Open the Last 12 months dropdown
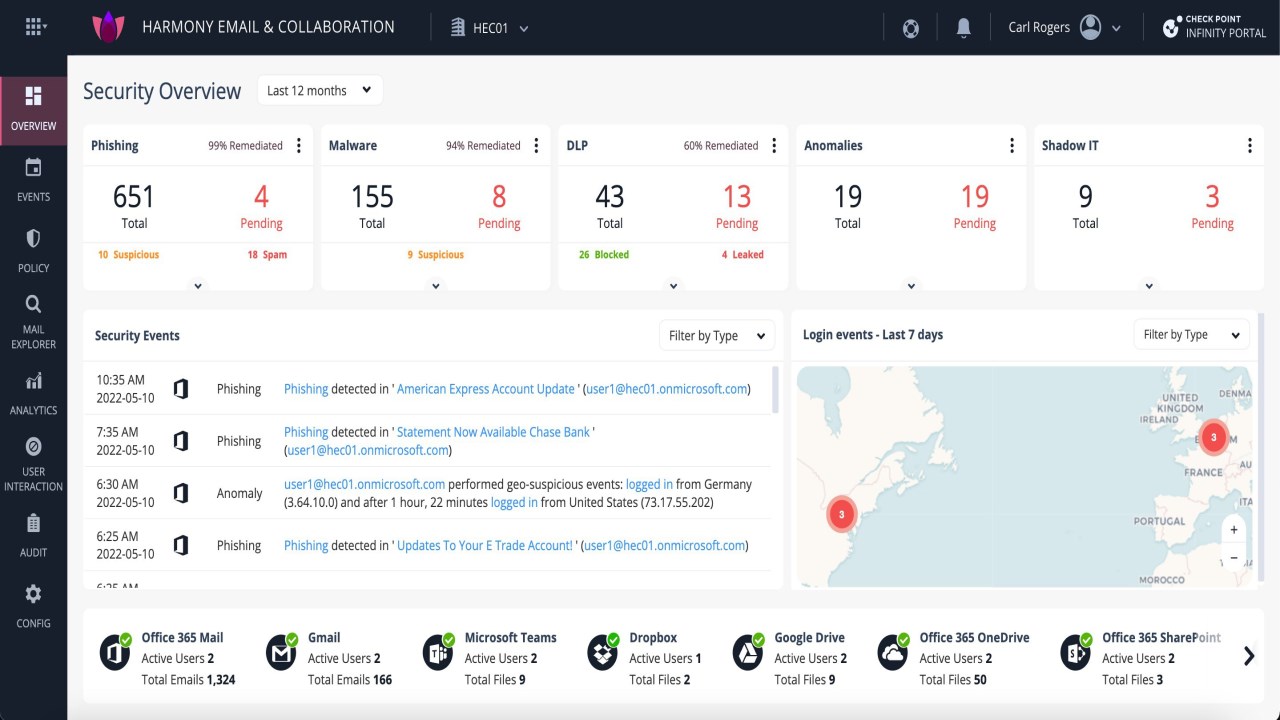 coord(319,90)
